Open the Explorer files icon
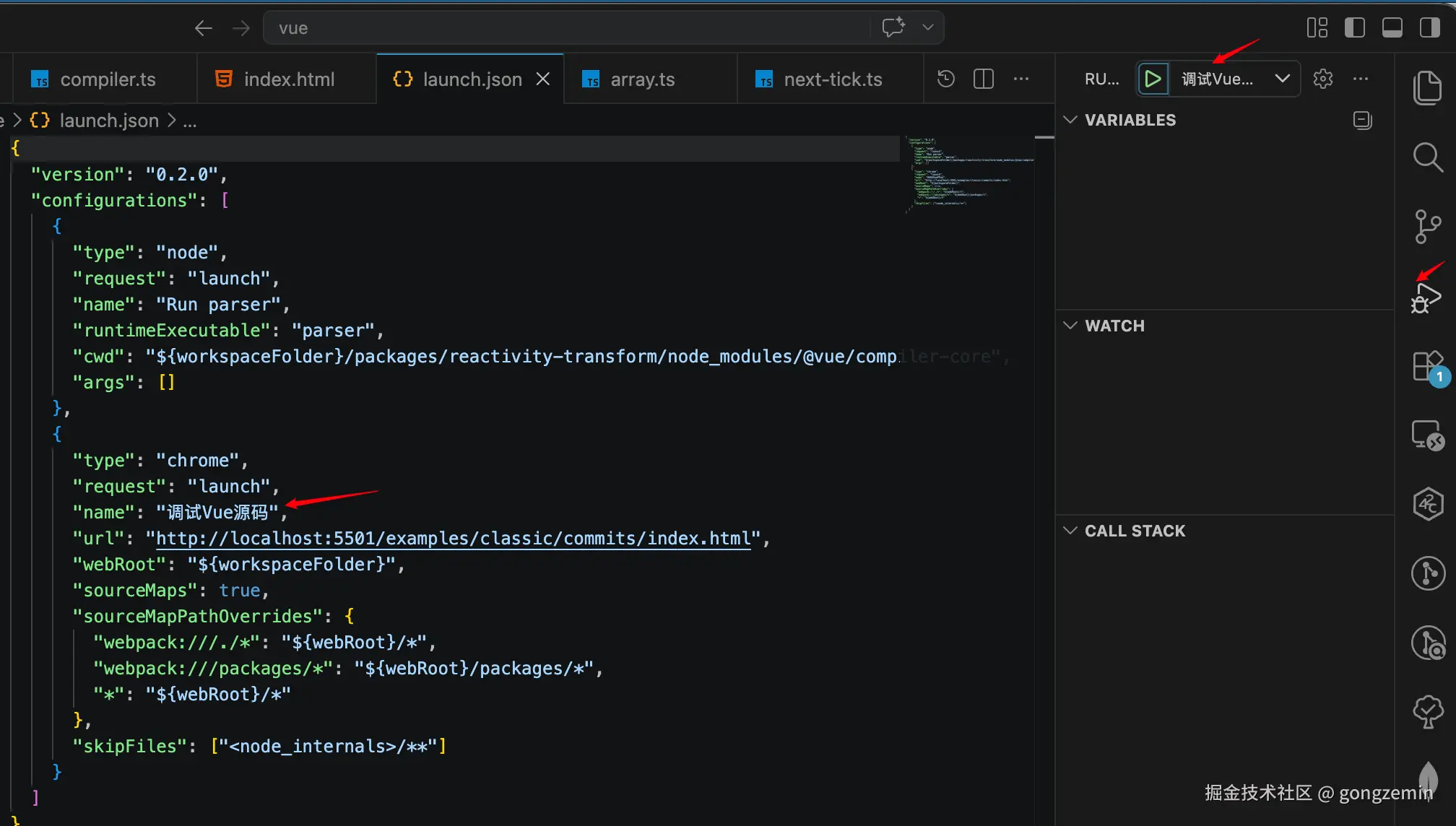Image resolution: width=1456 pixels, height=826 pixels. (x=1427, y=88)
